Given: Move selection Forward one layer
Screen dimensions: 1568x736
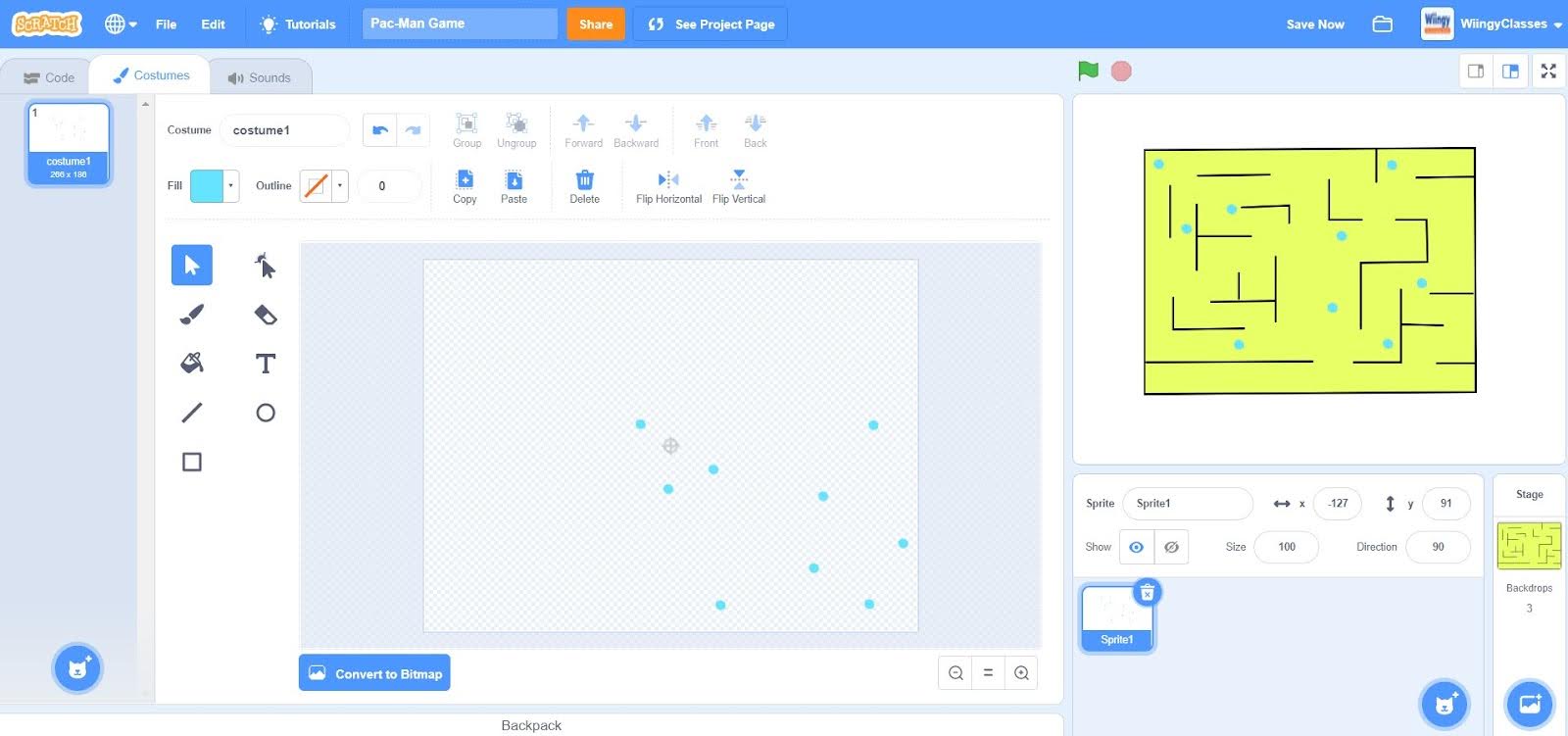Looking at the screenshot, I should click(583, 130).
